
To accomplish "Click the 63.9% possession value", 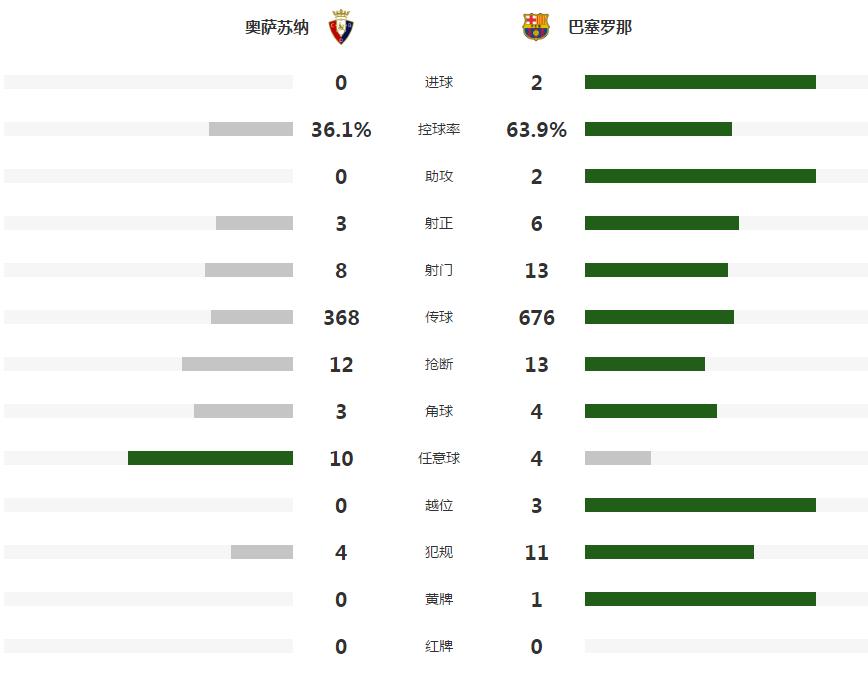I will pyautogui.click(x=536, y=130).
